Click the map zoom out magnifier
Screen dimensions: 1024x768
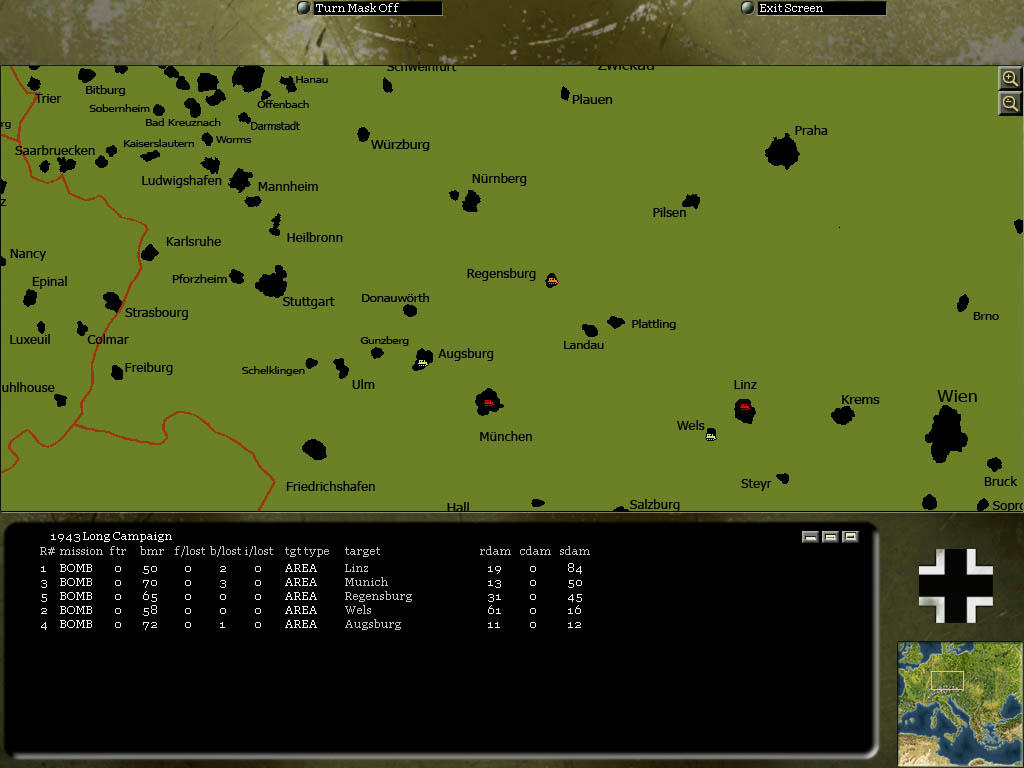[1010, 103]
